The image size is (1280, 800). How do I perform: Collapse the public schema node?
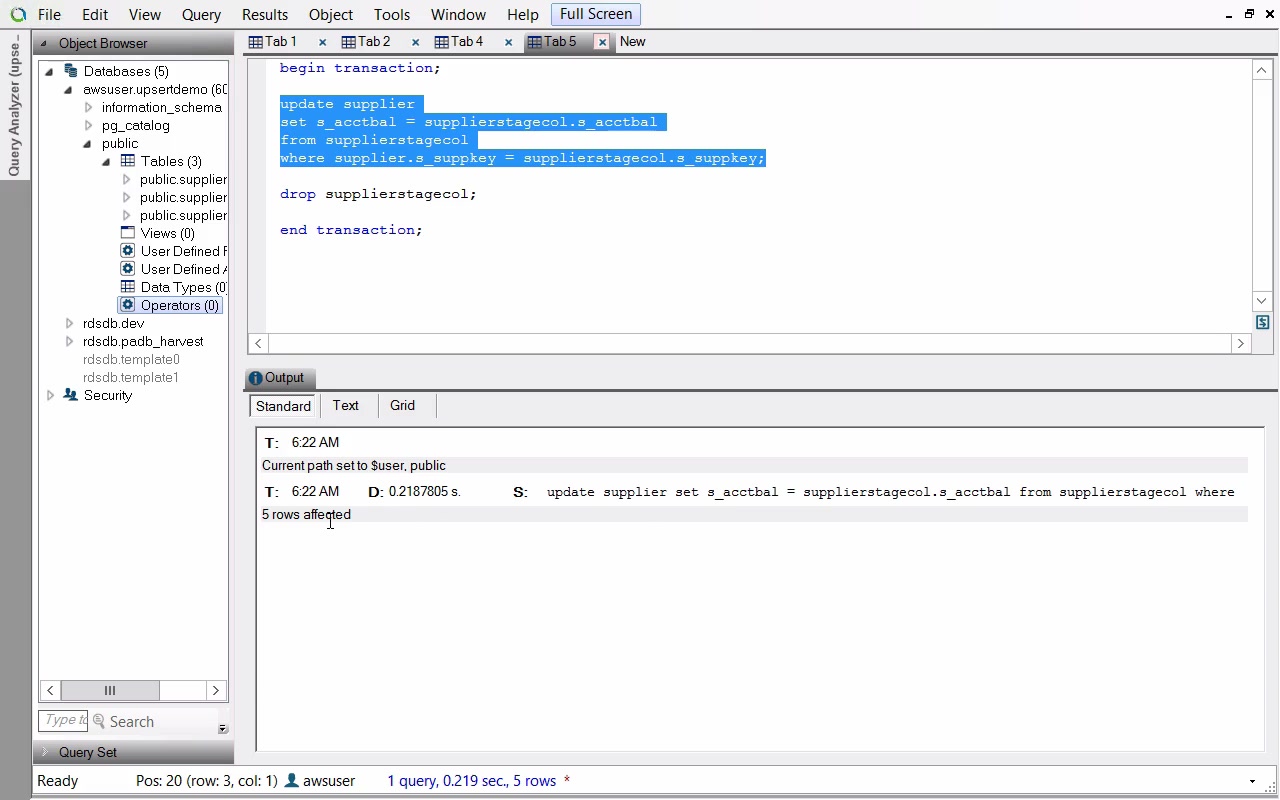tap(88, 143)
